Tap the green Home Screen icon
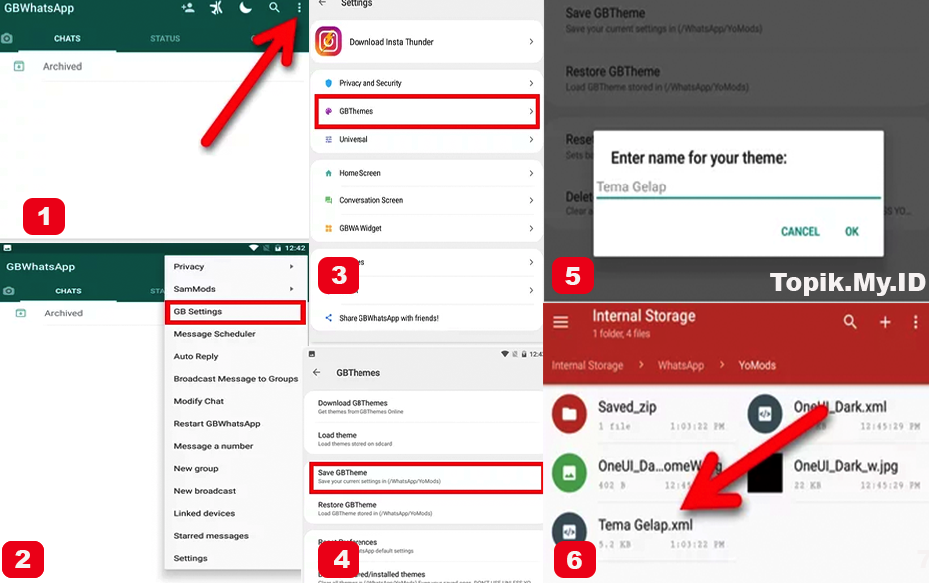 329,173
